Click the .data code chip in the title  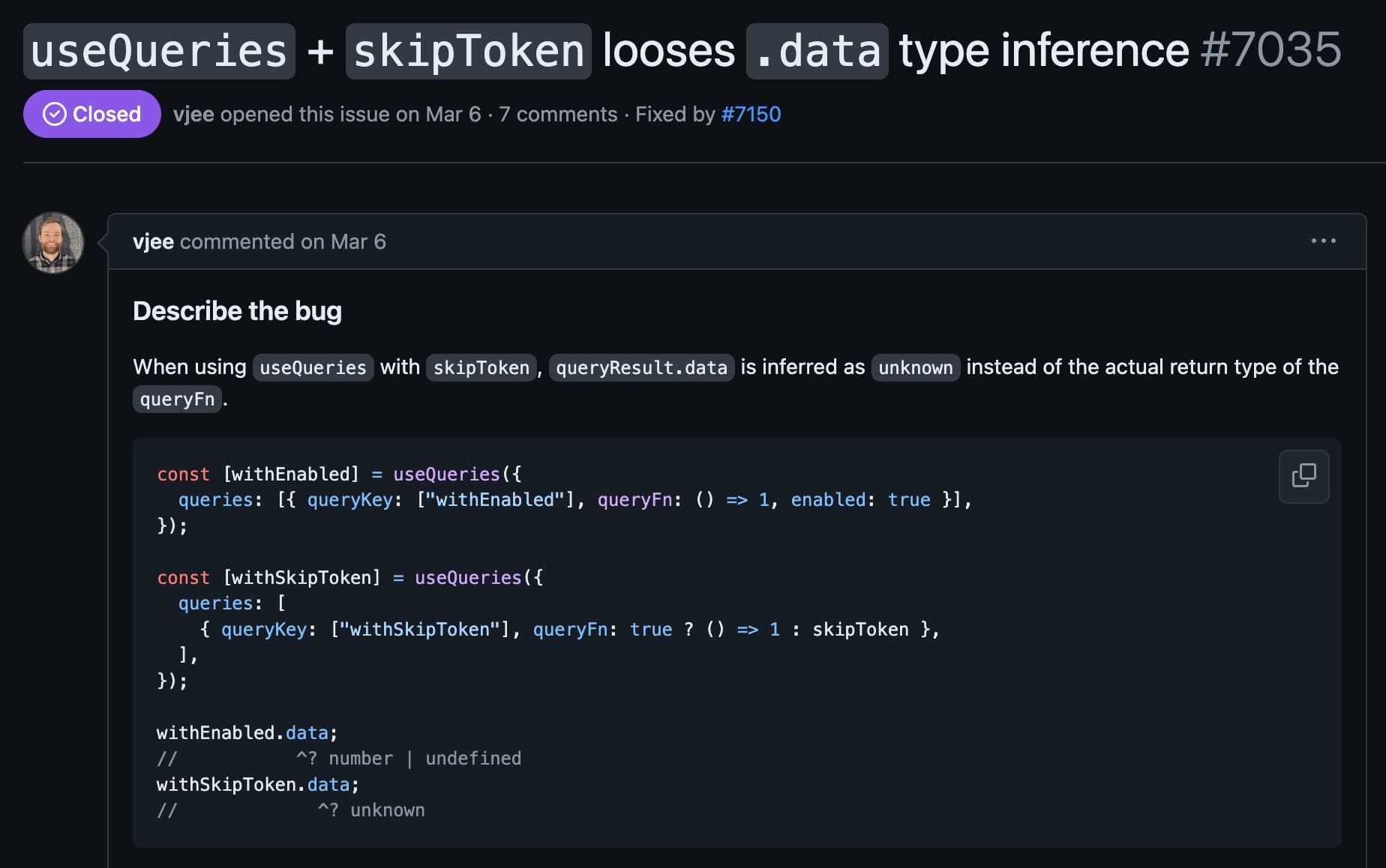tap(817, 51)
